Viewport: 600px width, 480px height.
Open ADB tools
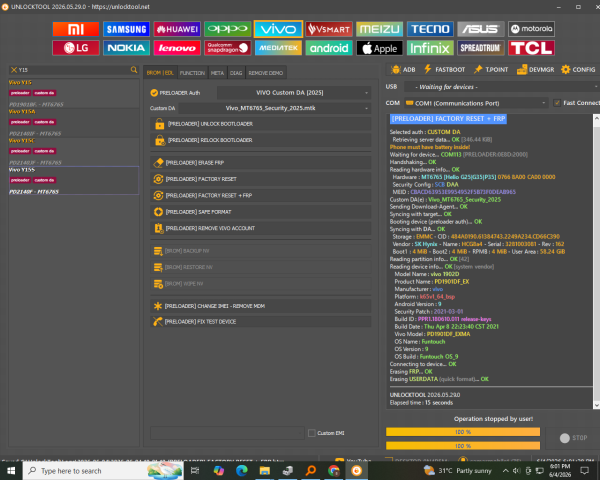point(403,69)
